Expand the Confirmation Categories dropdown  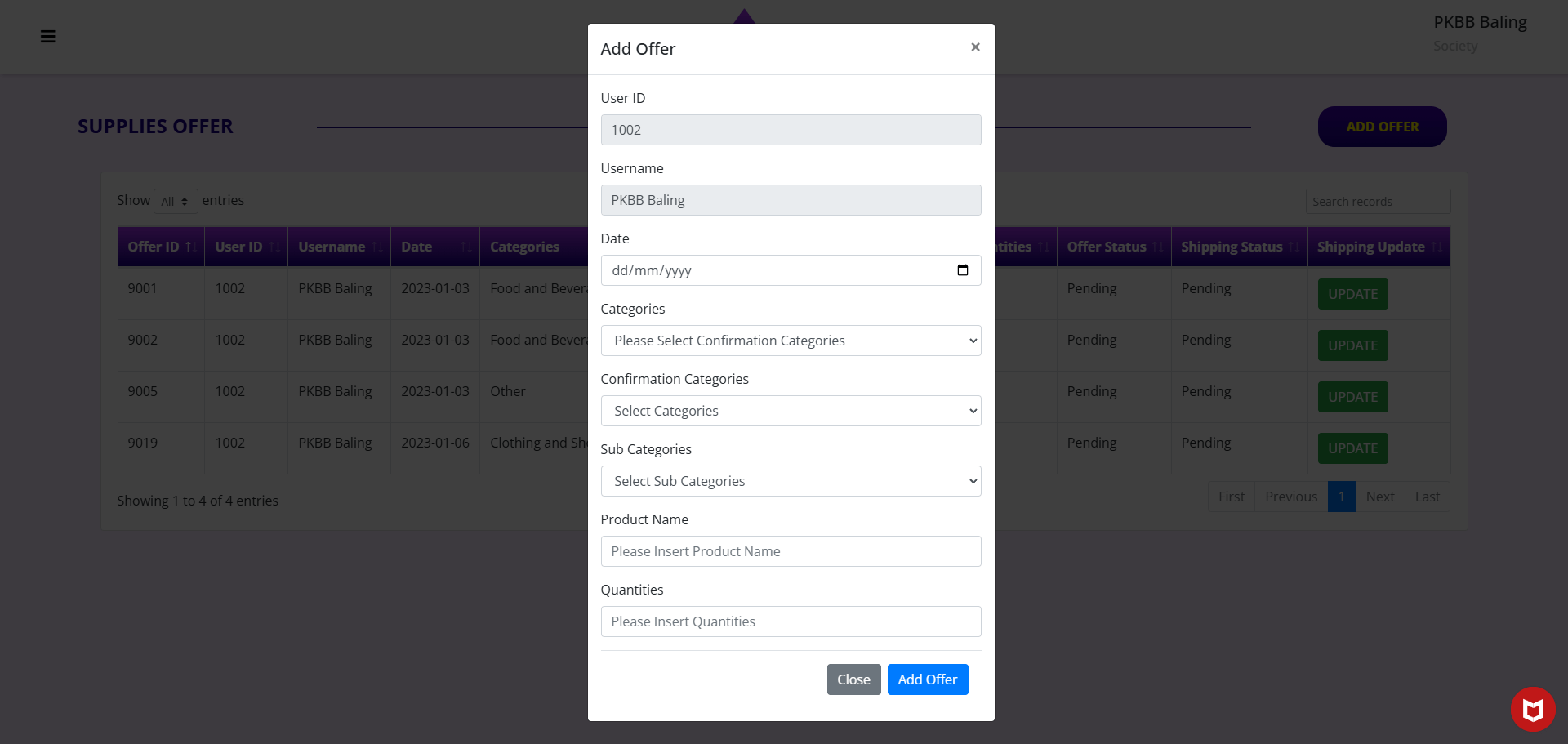pyautogui.click(x=790, y=411)
